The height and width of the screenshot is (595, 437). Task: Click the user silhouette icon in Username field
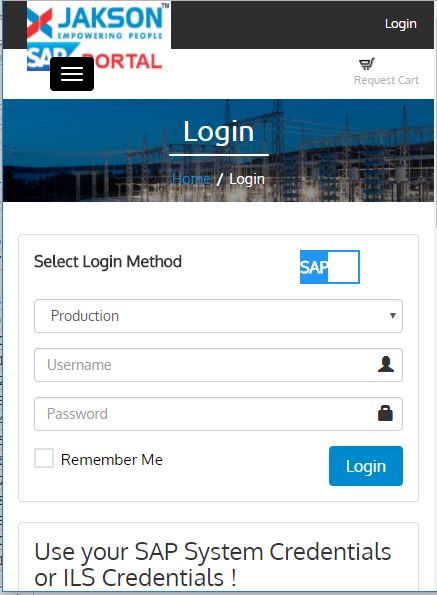click(x=386, y=364)
